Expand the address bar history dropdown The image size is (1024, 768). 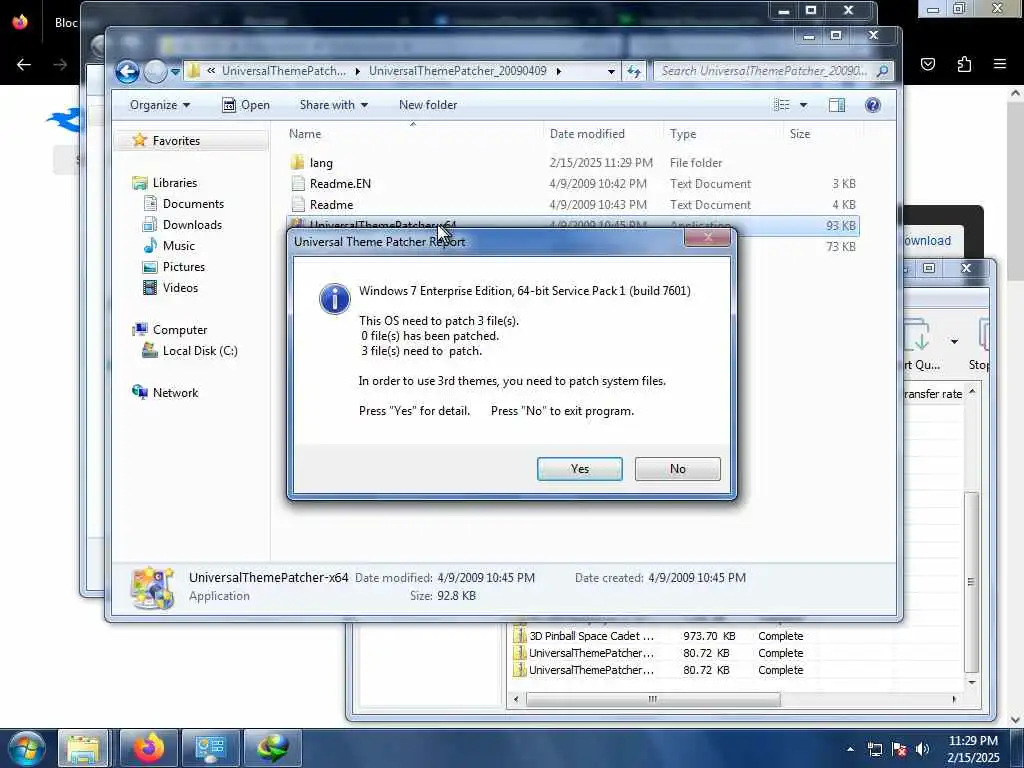pos(611,71)
